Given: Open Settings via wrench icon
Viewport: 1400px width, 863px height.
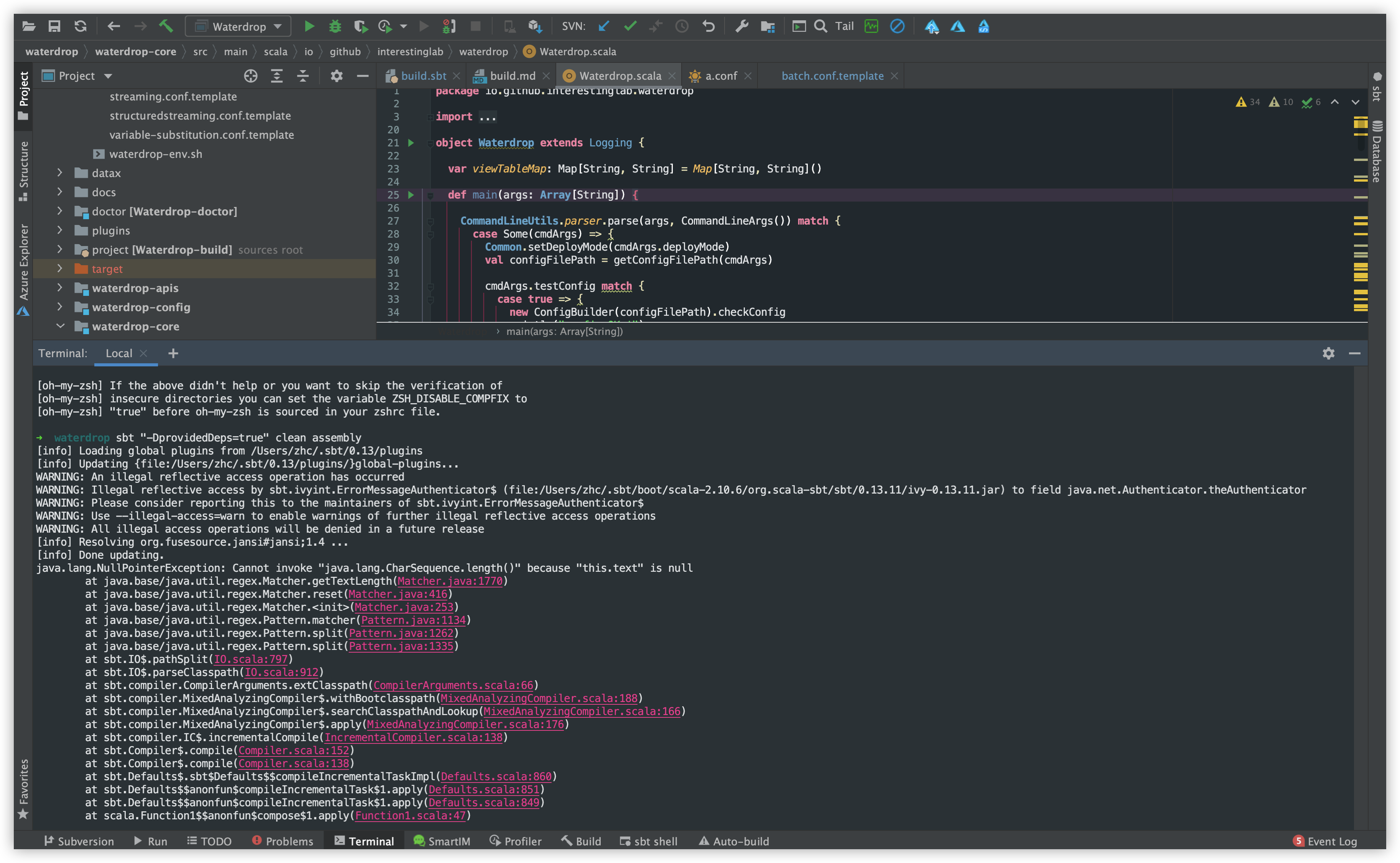Looking at the screenshot, I should pyautogui.click(x=742, y=26).
